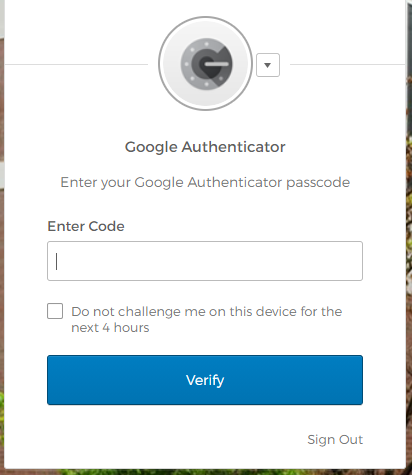Click the text cursor inside the code box

click(x=57, y=261)
